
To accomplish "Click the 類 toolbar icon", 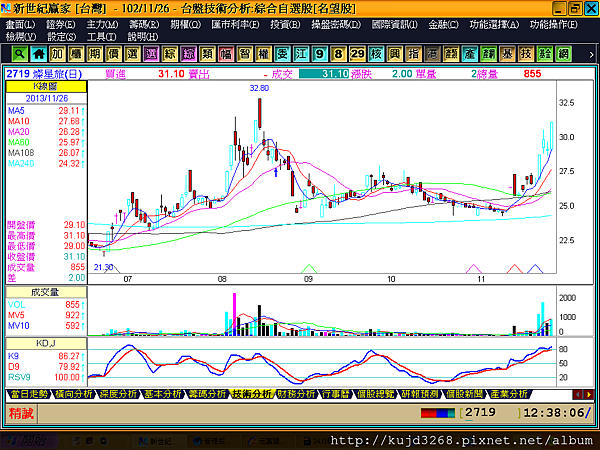I will (207, 54).
